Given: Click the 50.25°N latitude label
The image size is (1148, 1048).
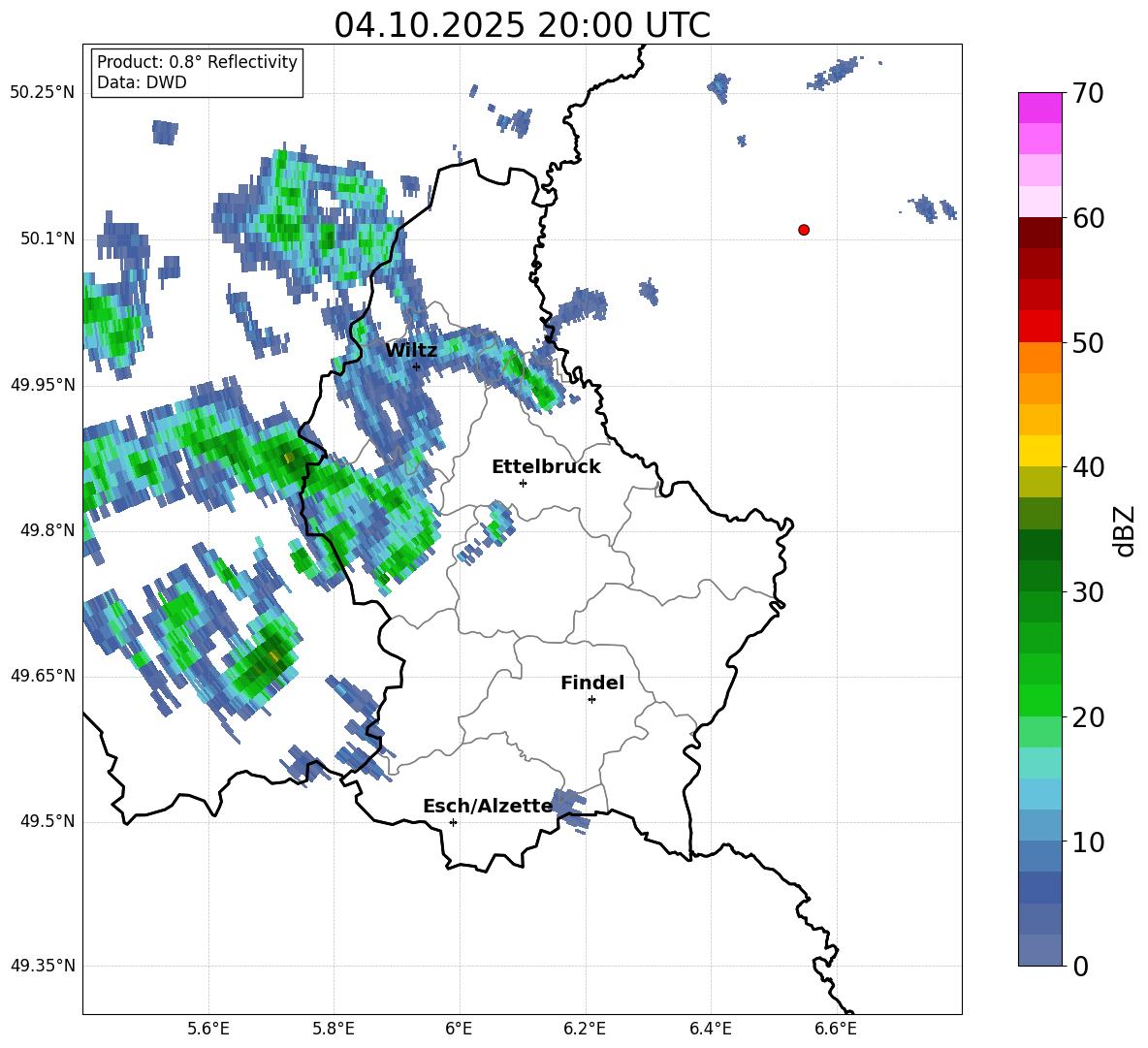Looking at the screenshot, I should pos(43,93).
